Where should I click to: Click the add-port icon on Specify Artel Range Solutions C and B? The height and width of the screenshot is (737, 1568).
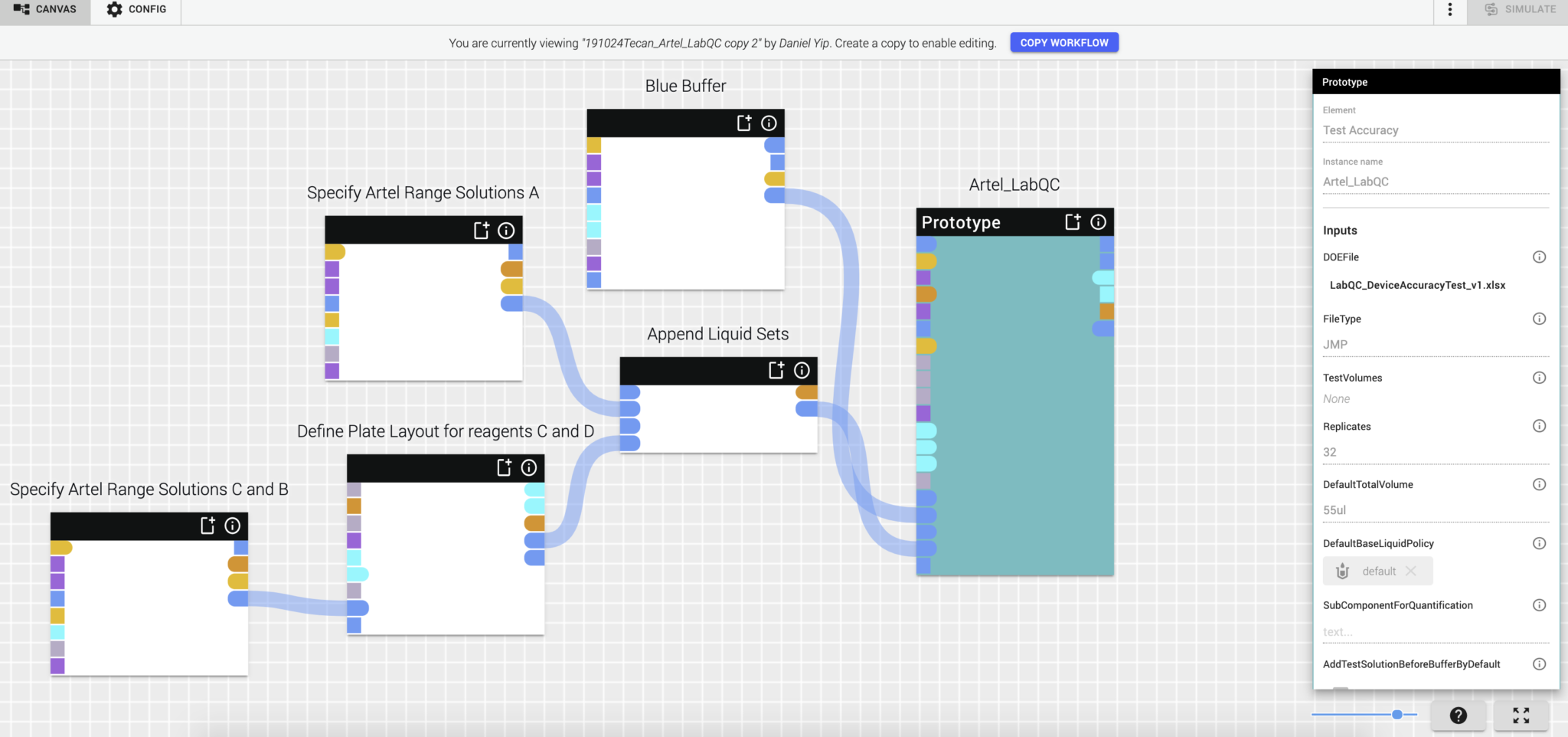pos(208,526)
